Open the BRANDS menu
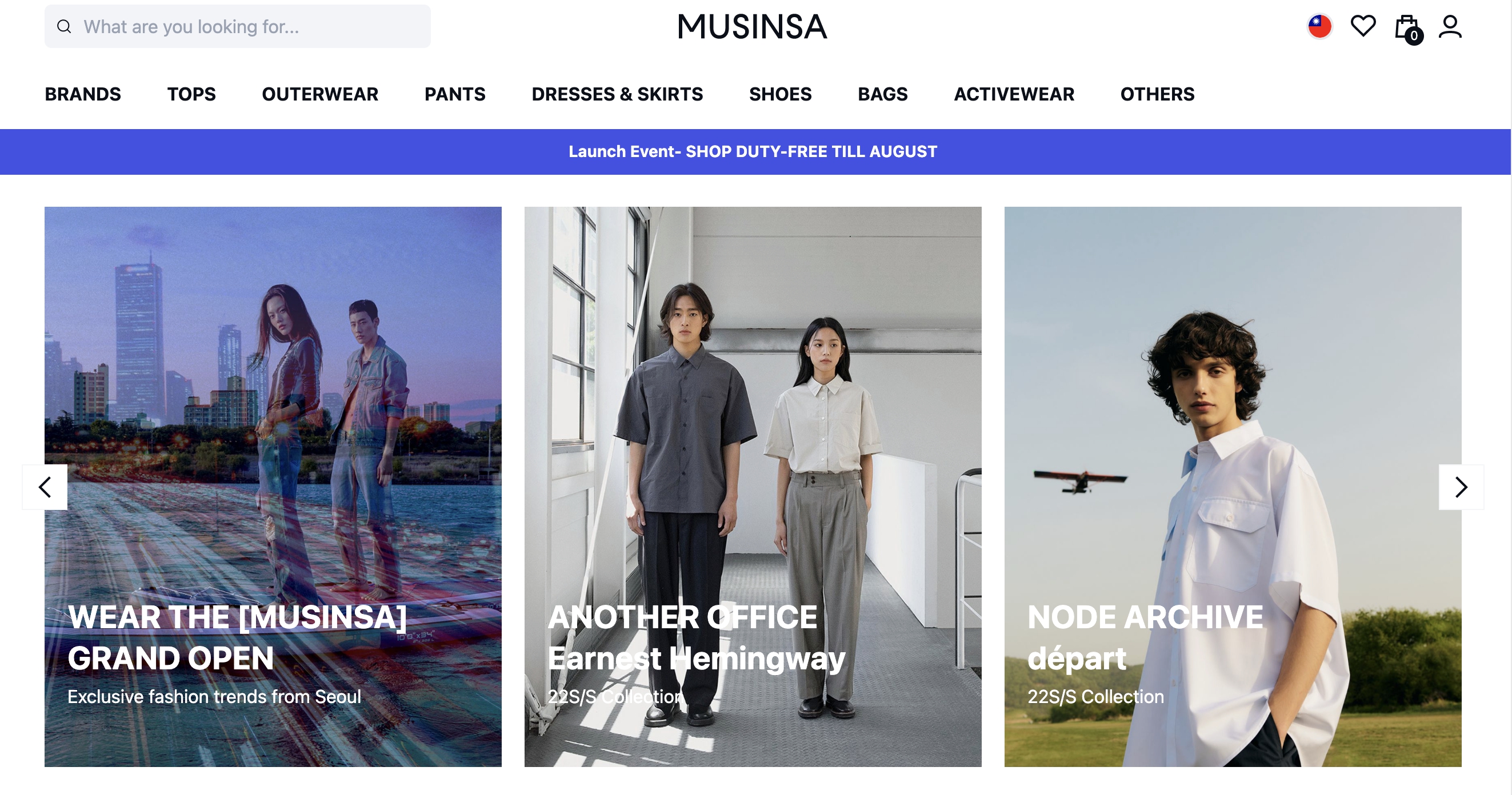 coord(83,94)
